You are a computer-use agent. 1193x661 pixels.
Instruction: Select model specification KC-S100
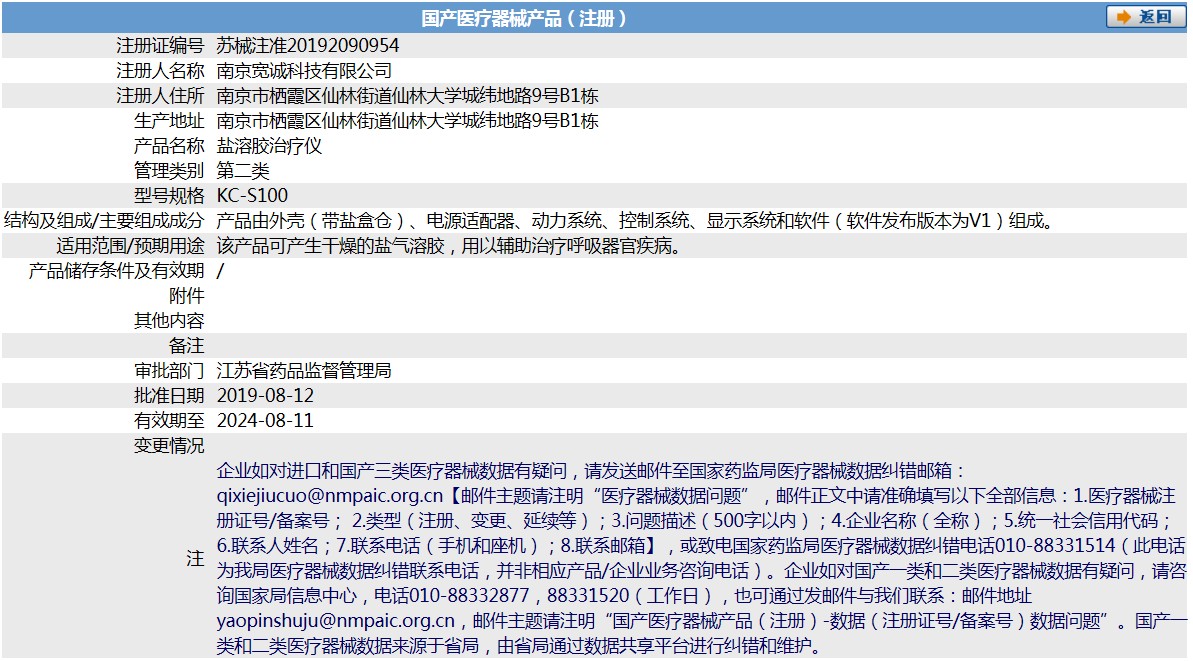click(x=252, y=195)
